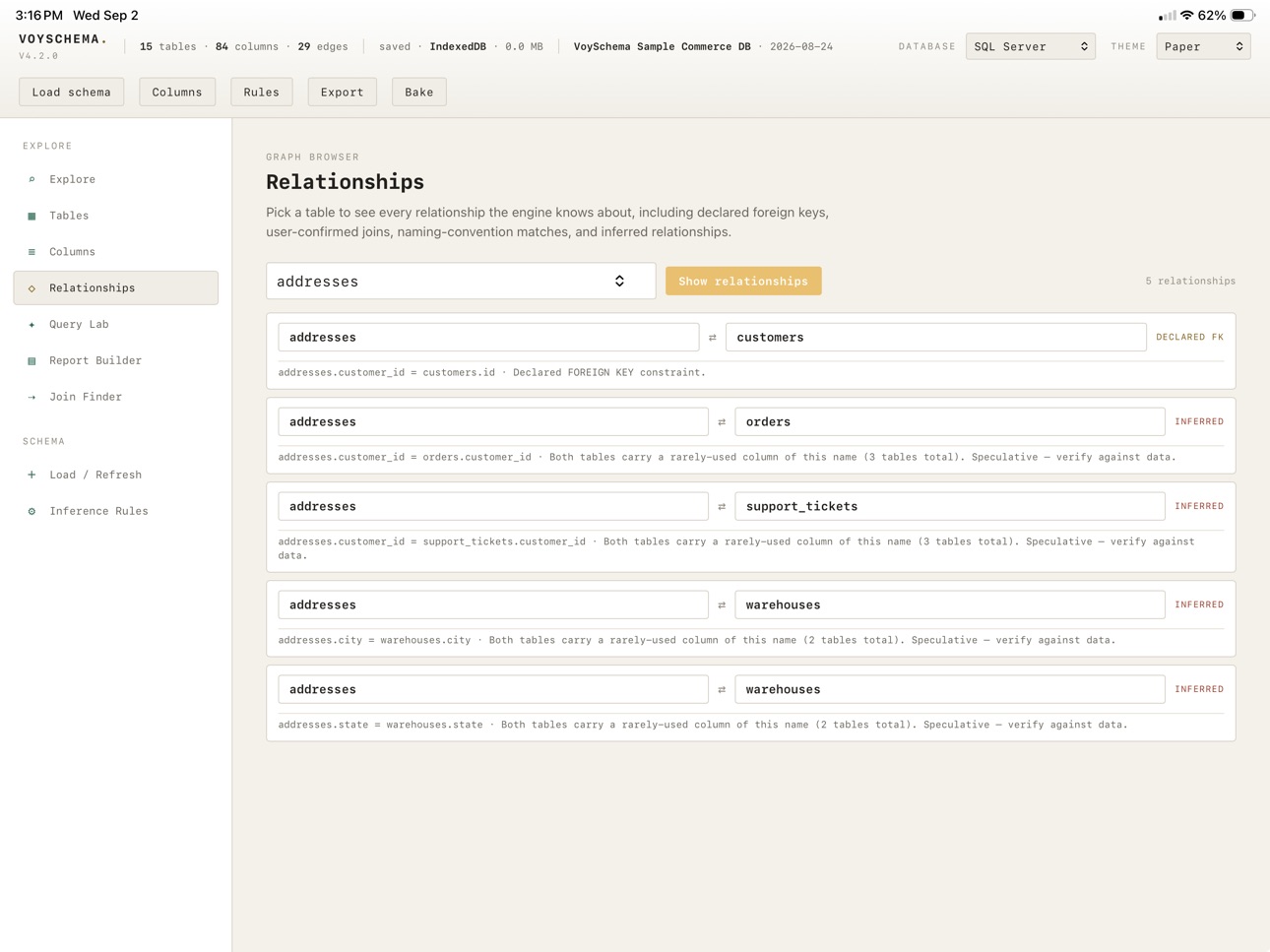
Task: Click warehouses field in the state relationship
Action: [x=950, y=689]
